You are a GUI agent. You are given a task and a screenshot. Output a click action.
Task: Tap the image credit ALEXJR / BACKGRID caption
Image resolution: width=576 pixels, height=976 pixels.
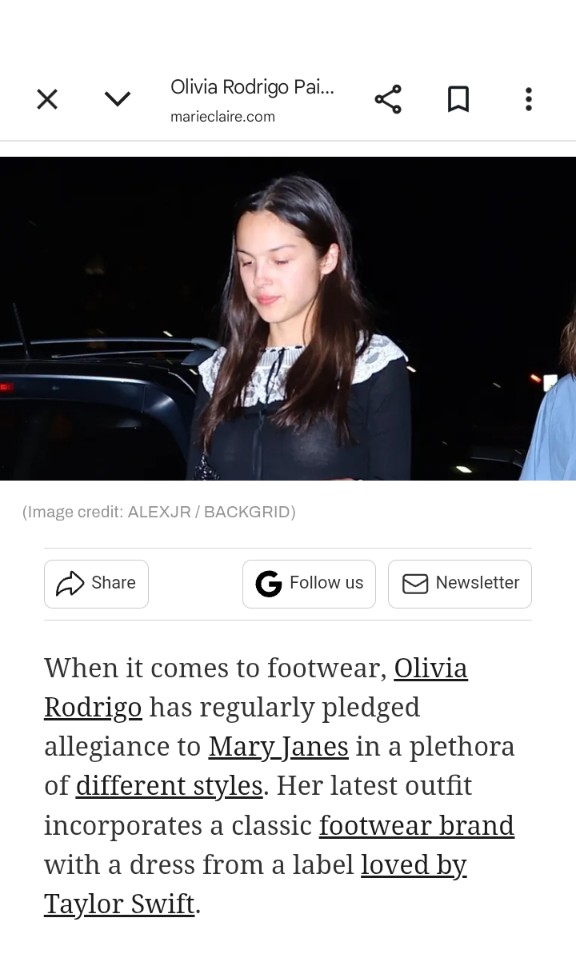click(159, 512)
